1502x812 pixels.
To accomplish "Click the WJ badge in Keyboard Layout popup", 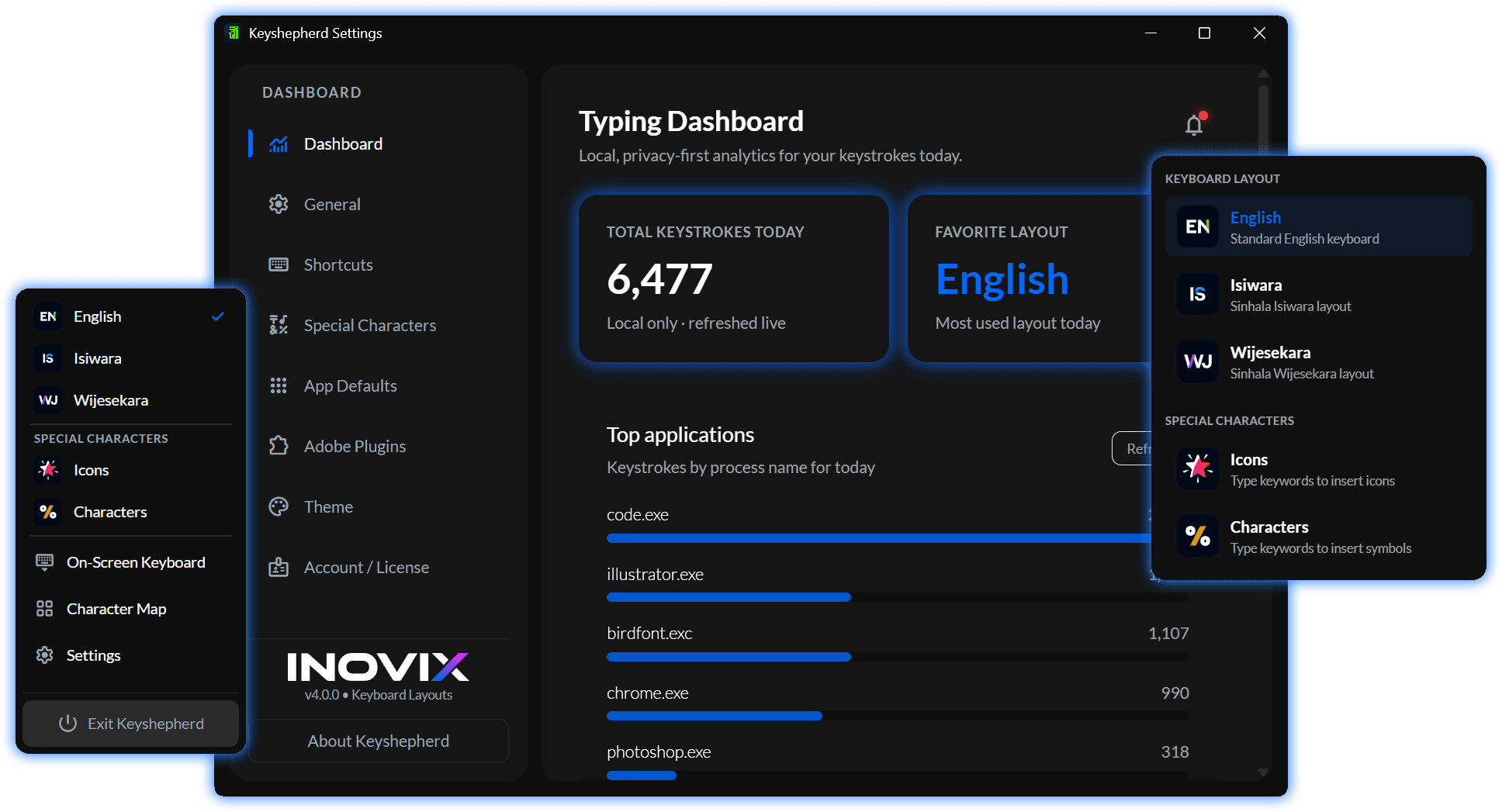I will [x=1198, y=361].
